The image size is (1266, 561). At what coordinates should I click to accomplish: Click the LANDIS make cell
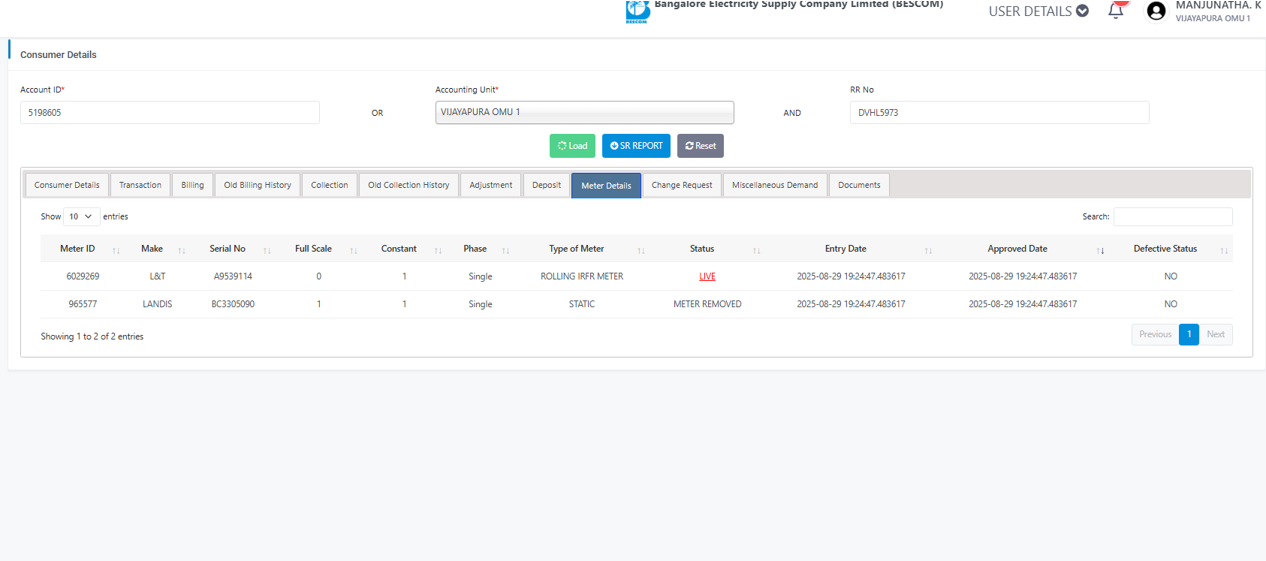tap(157, 304)
